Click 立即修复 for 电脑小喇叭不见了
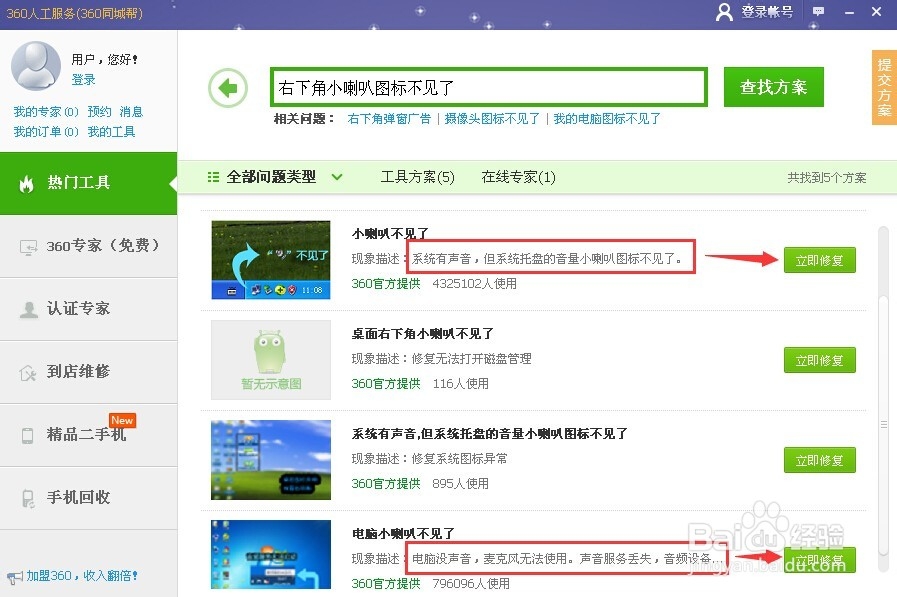The width and height of the screenshot is (897, 597). tap(819, 560)
